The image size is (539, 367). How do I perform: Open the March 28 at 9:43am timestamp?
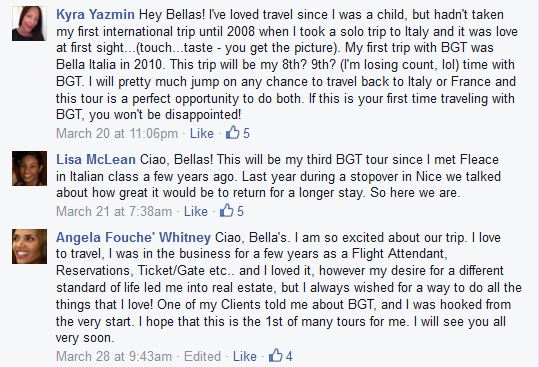tap(114, 356)
